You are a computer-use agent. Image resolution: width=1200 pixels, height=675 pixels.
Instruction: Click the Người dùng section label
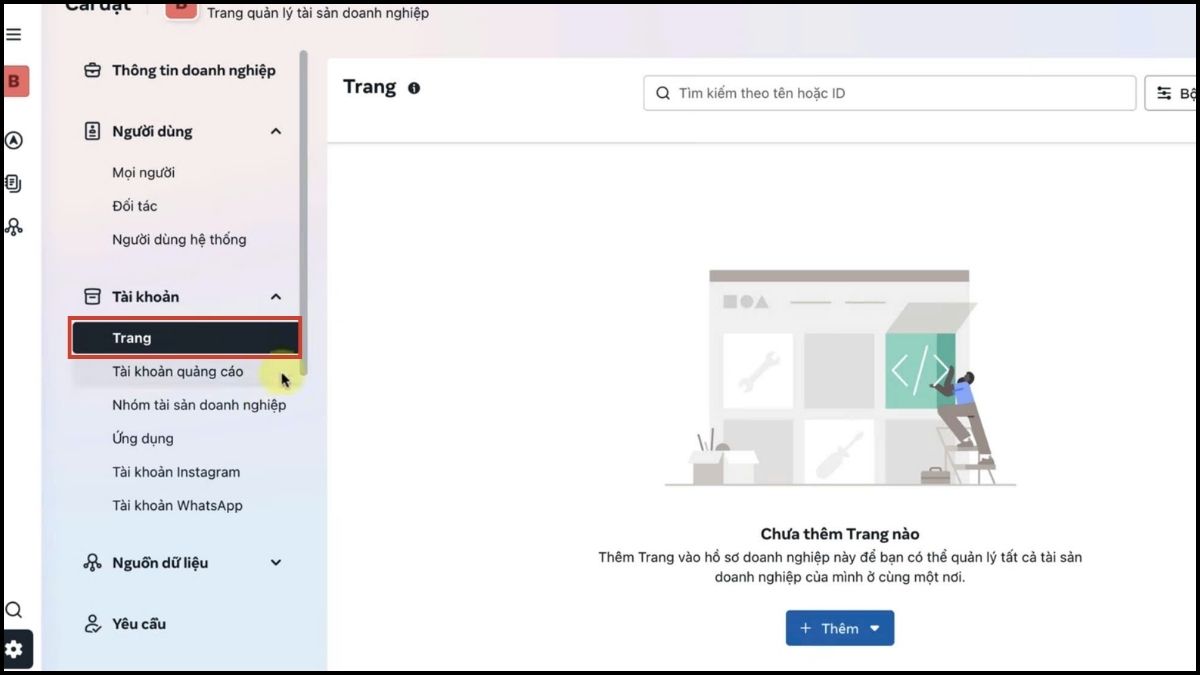(x=152, y=131)
